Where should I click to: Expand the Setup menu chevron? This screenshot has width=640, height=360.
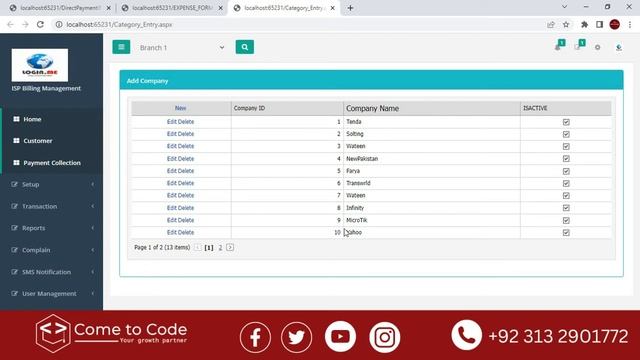(x=93, y=184)
